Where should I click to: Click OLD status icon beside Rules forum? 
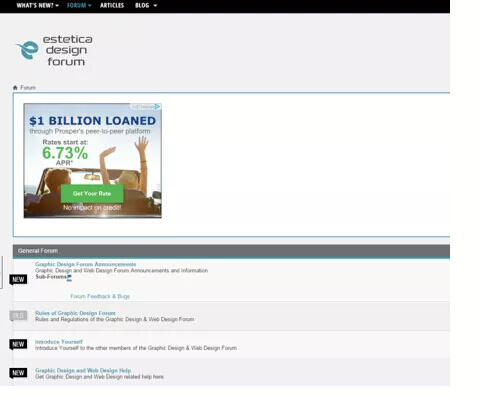[18, 315]
